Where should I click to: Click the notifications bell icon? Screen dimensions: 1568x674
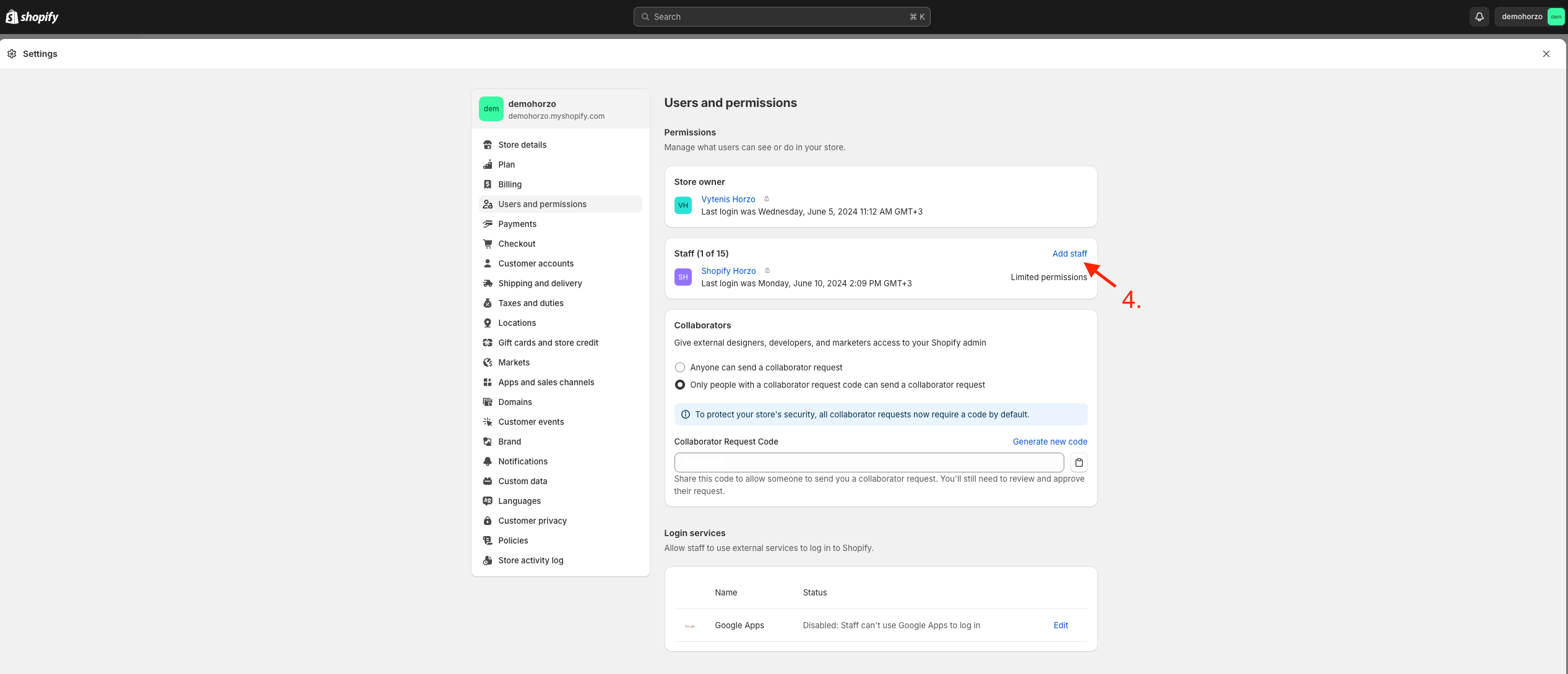(x=1479, y=17)
